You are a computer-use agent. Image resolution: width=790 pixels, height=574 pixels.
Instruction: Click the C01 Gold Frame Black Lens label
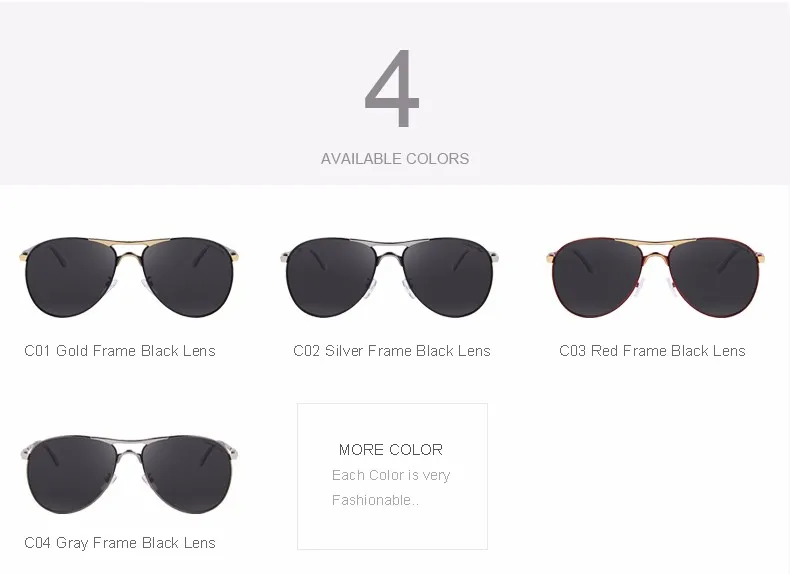(120, 351)
